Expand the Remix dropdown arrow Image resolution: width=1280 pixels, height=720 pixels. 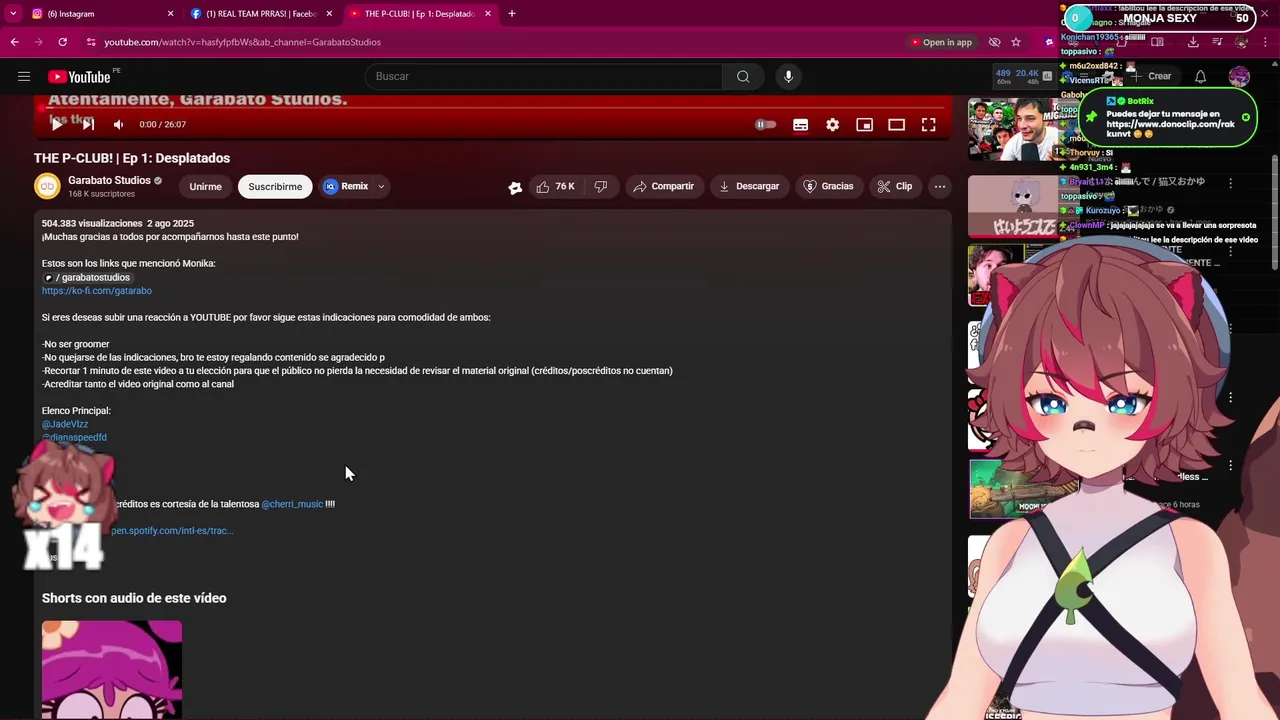click(x=381, y=186)
